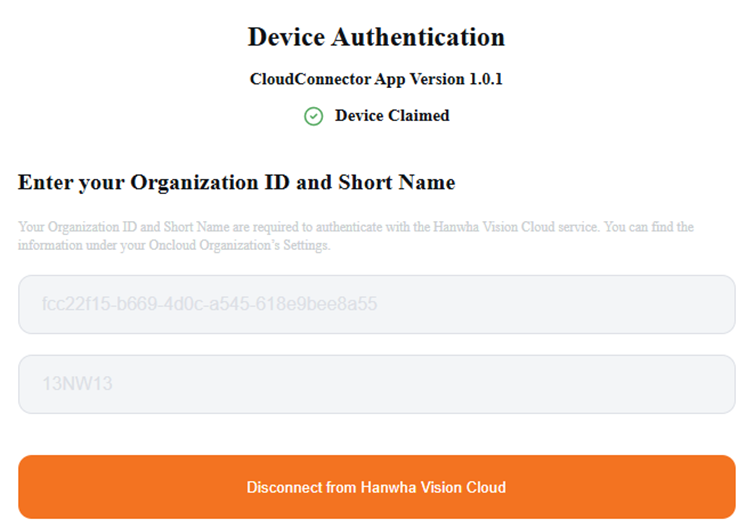746x528 pixels.
Task: Click the Device Claimed status text
Action: coord(392,116)
